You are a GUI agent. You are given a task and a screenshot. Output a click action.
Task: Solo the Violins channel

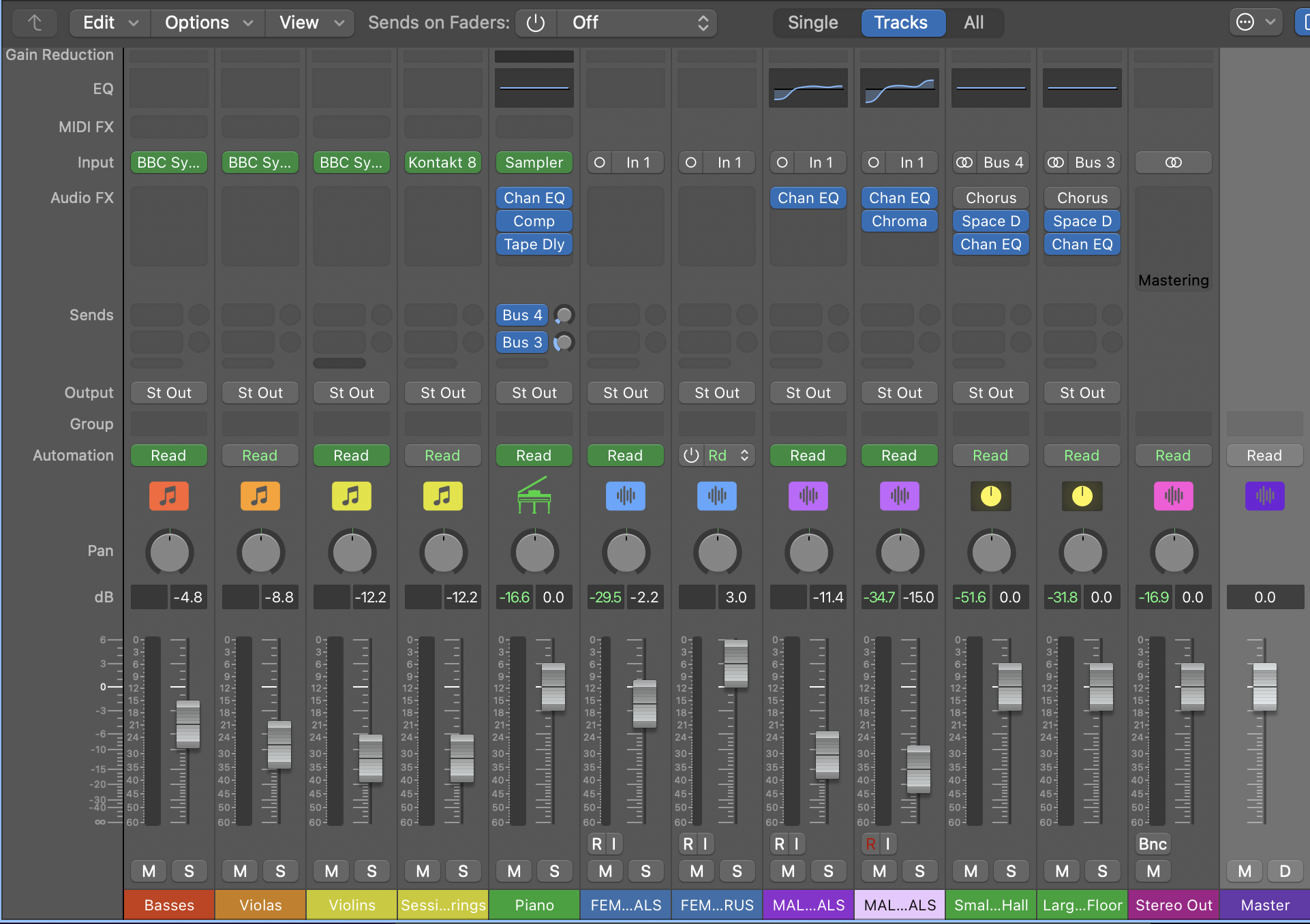coord(371,871)
